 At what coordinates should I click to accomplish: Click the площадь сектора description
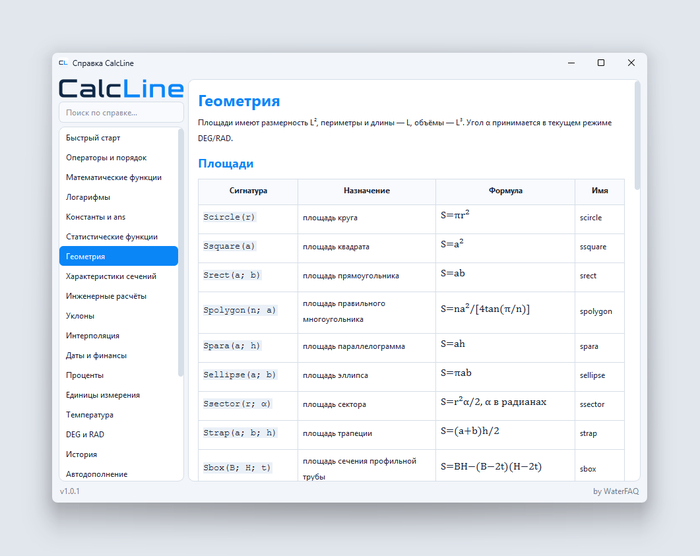(334, 405)
